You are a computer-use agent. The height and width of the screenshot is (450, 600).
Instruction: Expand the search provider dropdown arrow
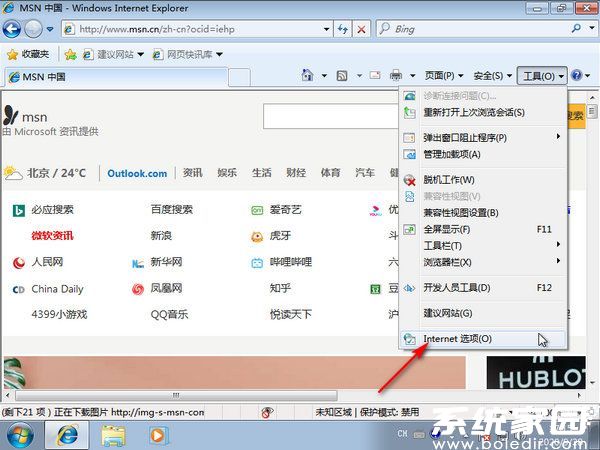[x=592, y=28]
